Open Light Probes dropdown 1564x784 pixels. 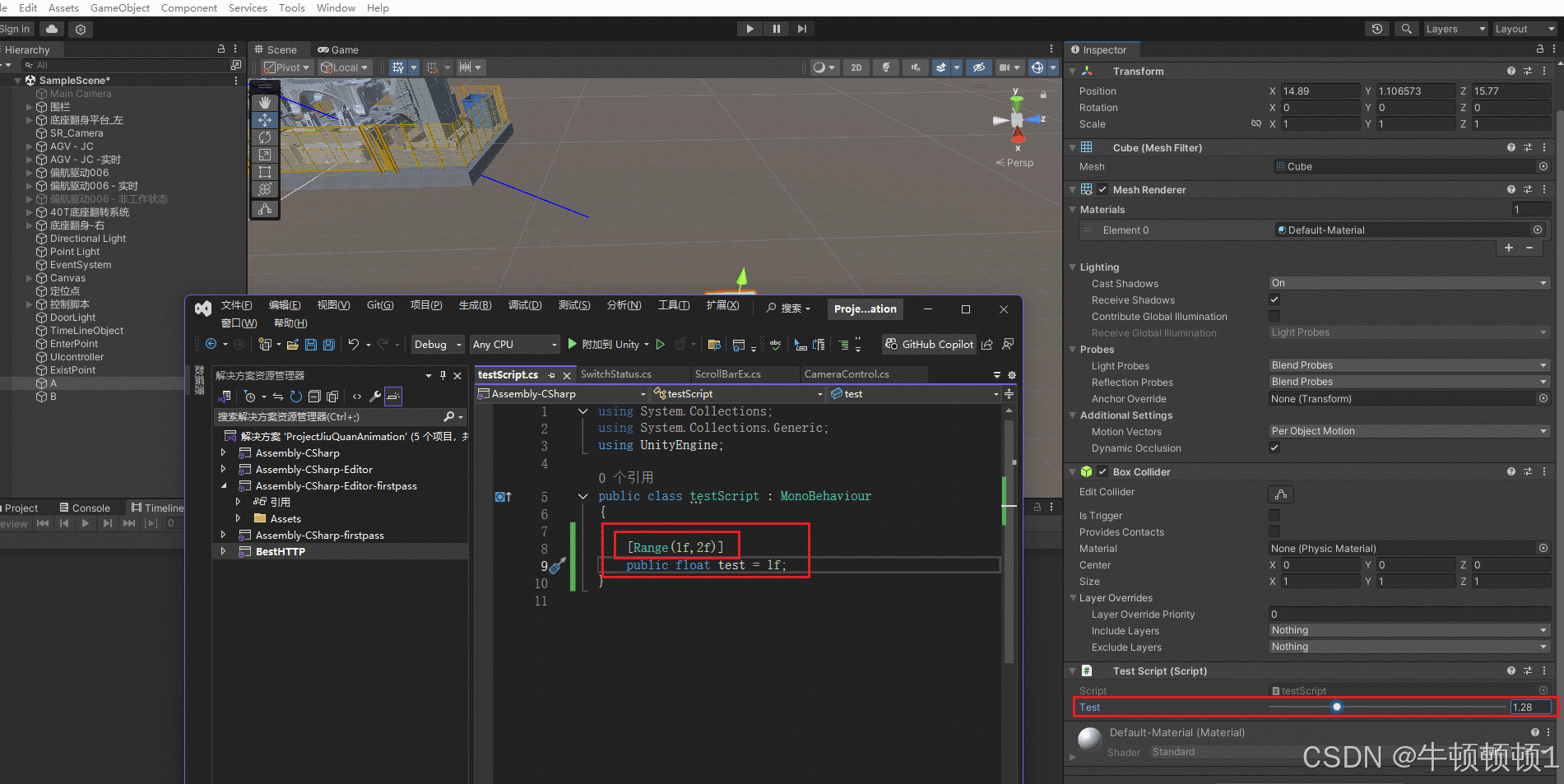tap(1409, 366)
